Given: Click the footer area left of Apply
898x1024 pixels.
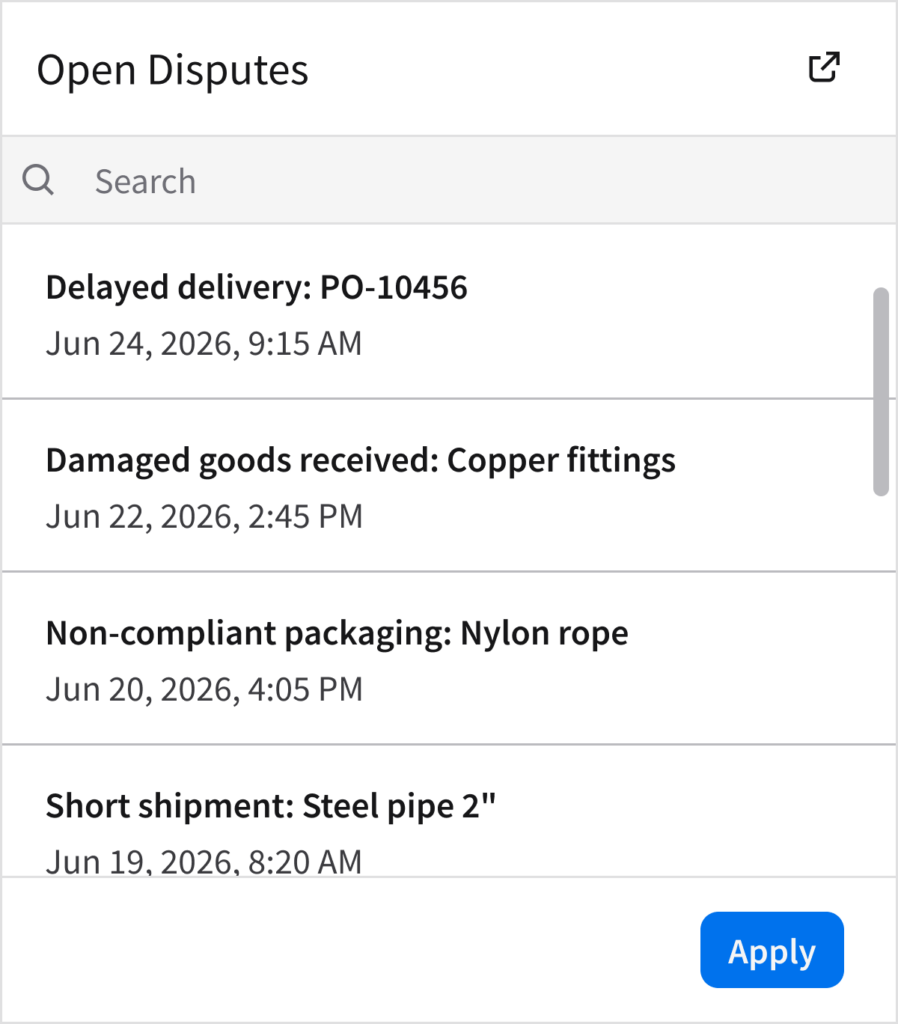Looking at the screenshot, I should (350, 950).
